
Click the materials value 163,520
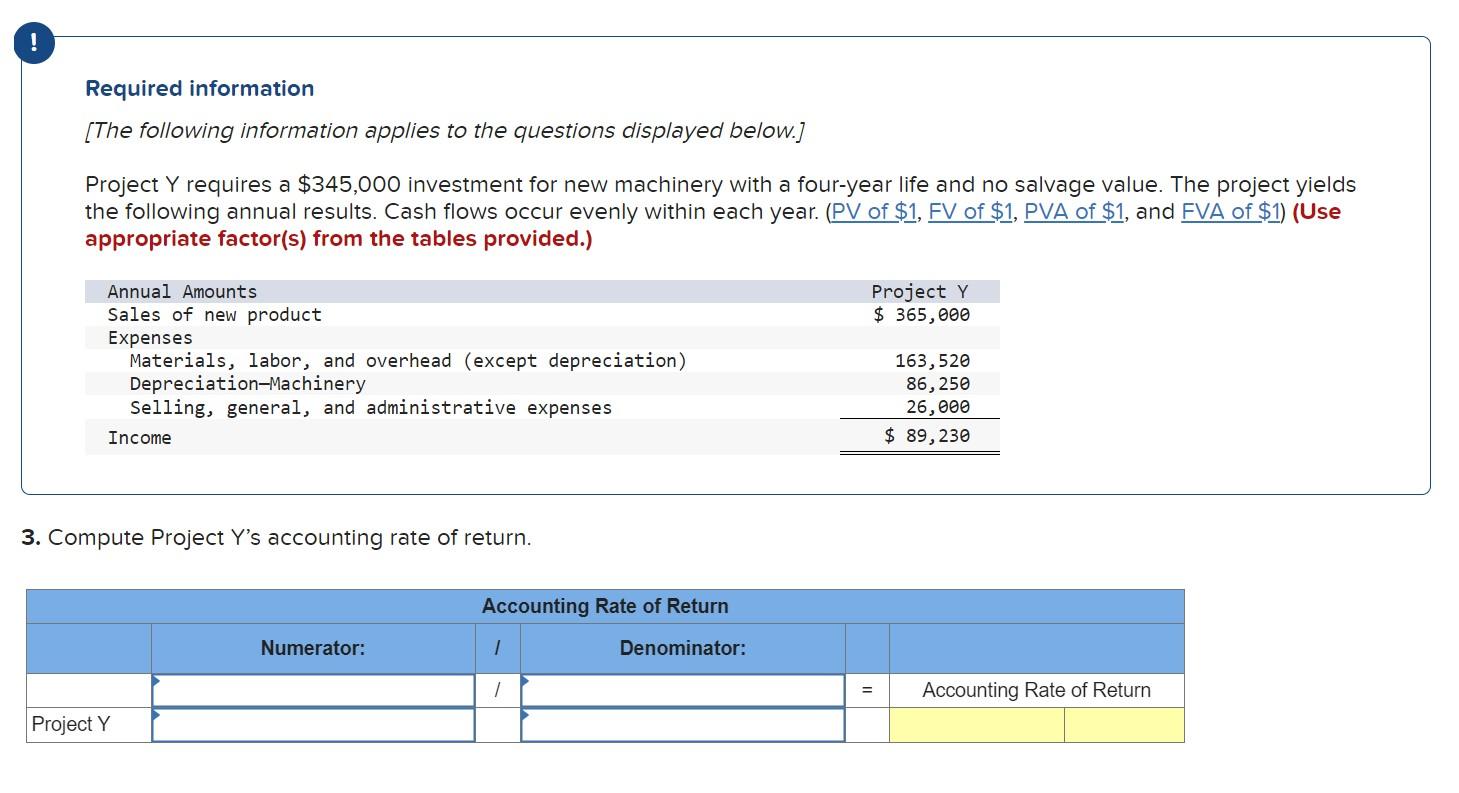pos(932,361)
